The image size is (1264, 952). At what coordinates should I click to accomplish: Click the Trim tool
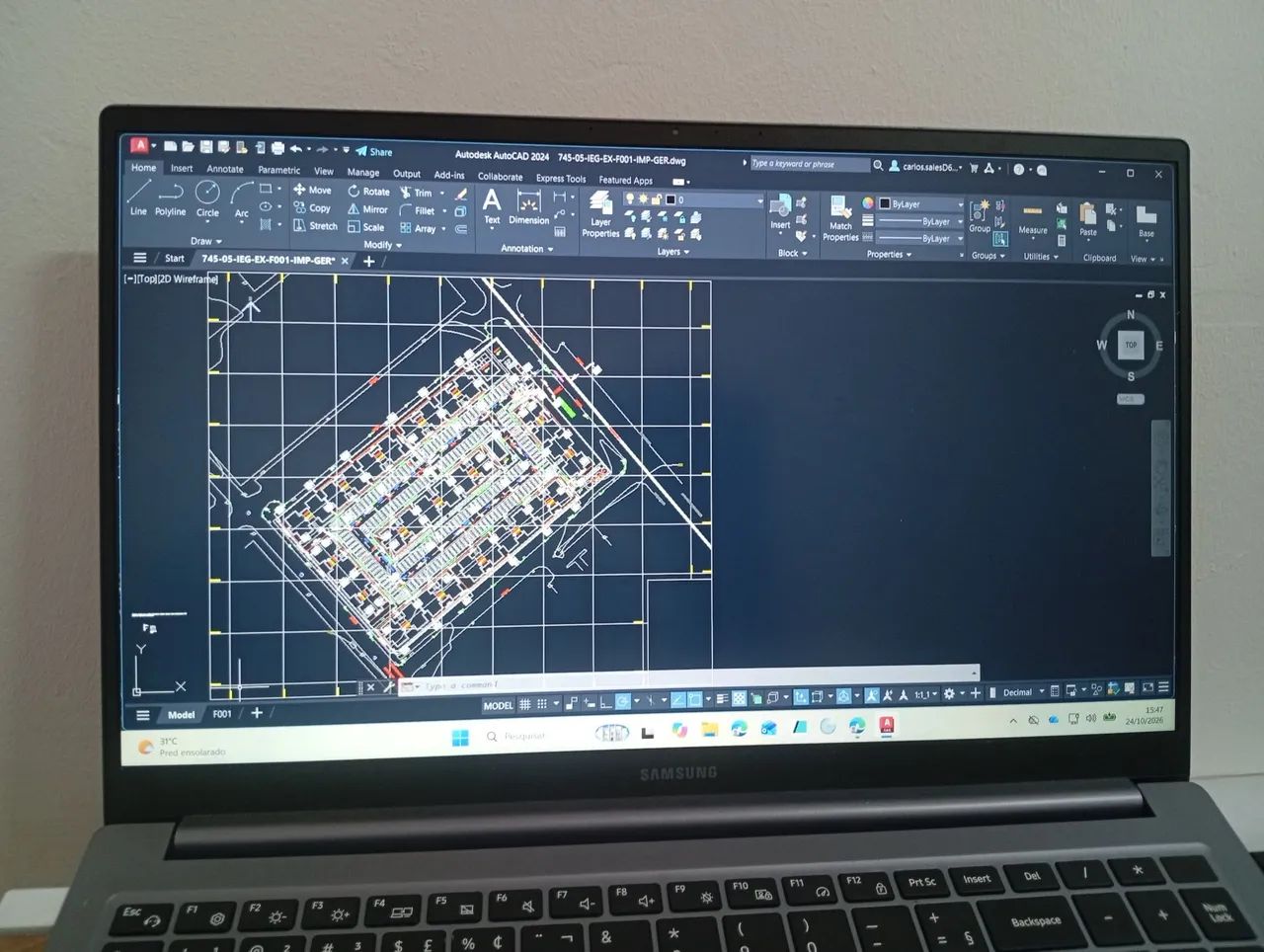pyautogui.click(x=416, y=193)
